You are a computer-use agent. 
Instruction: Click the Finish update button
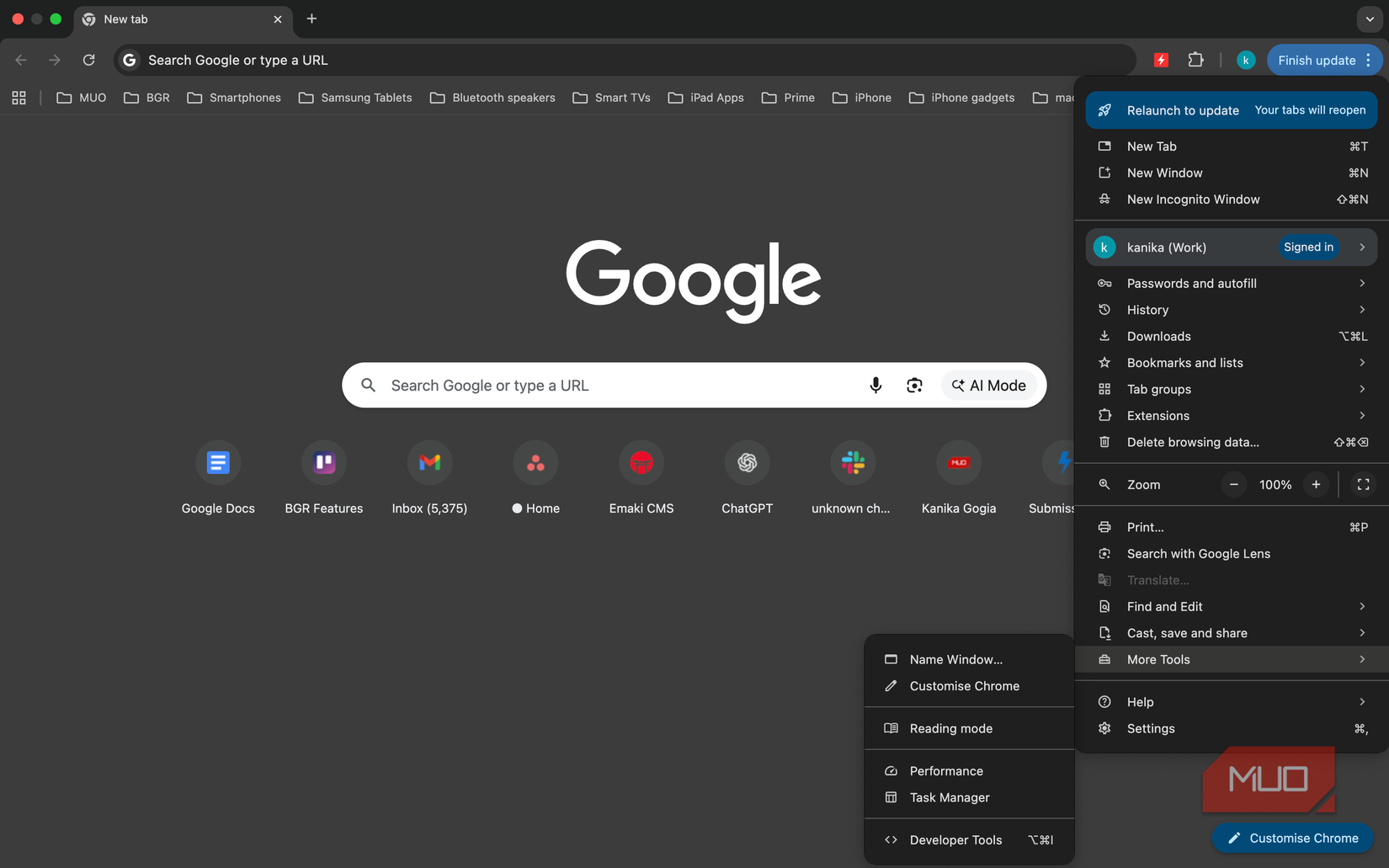point(1316,60)
